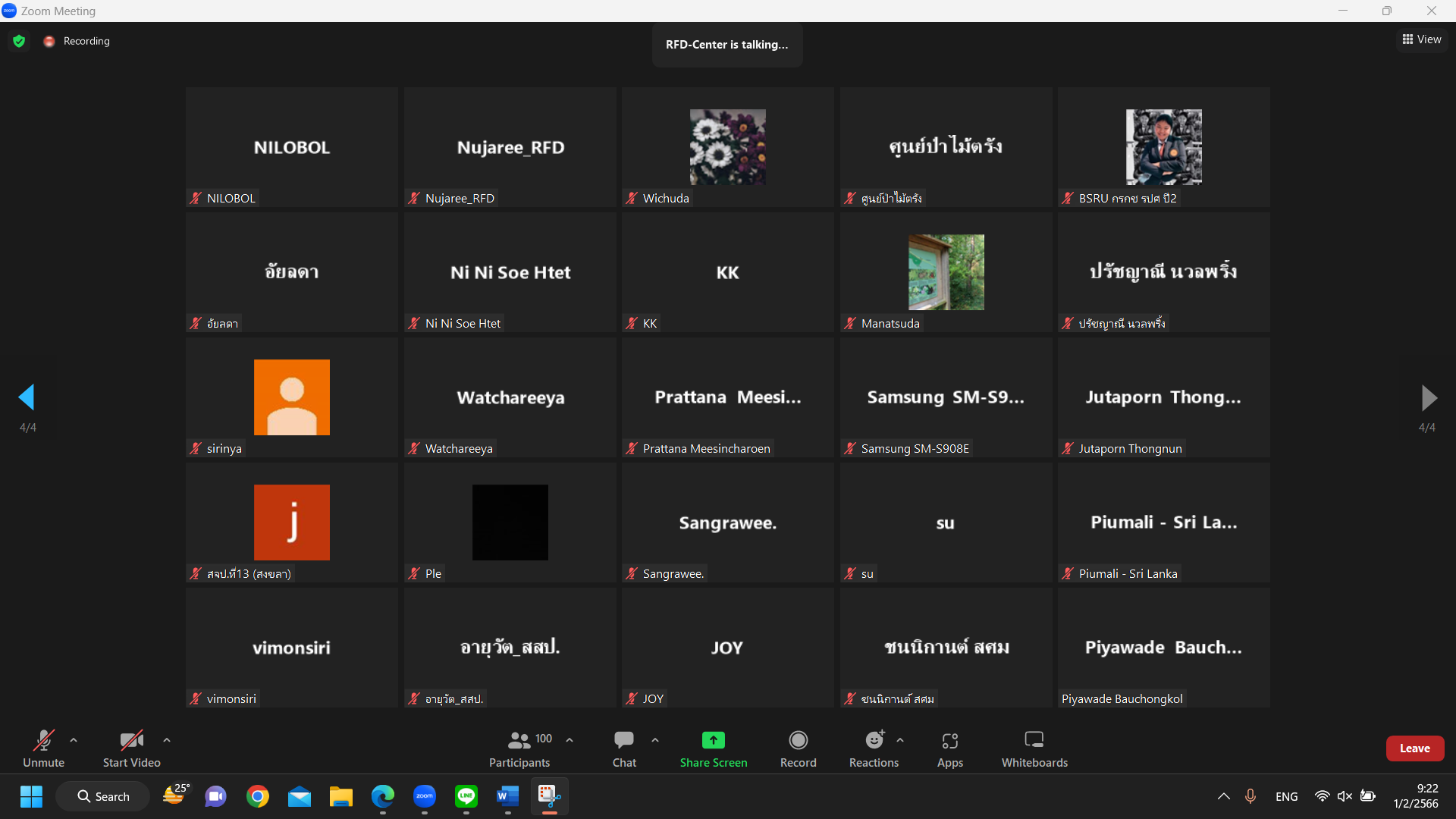Click the green encryption shield icon
Screen dimensions: 1456x819
[19, 41]
